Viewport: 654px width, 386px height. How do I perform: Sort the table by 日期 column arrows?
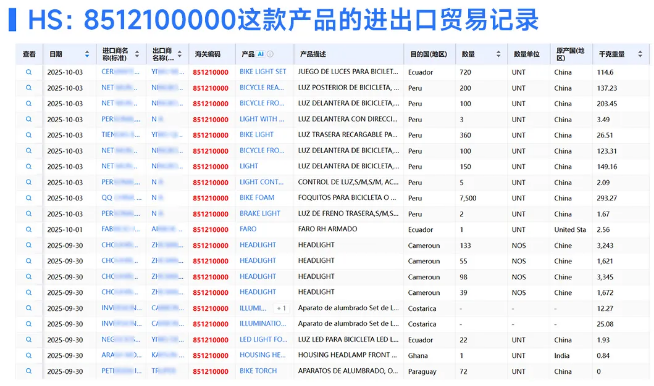click(87, 54)
